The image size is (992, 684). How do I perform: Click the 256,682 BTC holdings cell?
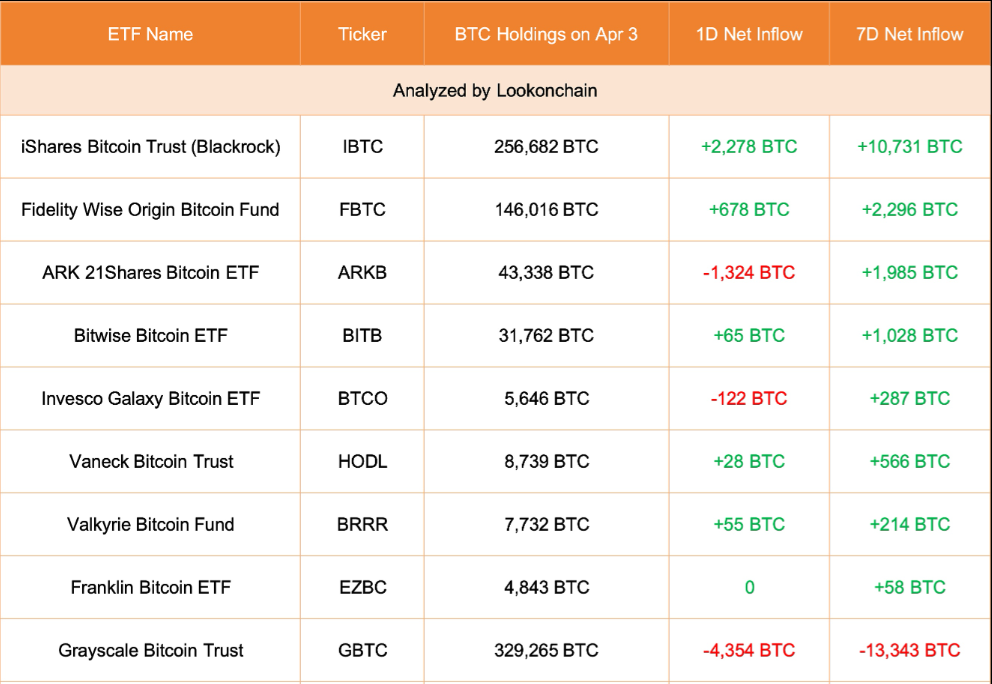click(x=546, y=147)
